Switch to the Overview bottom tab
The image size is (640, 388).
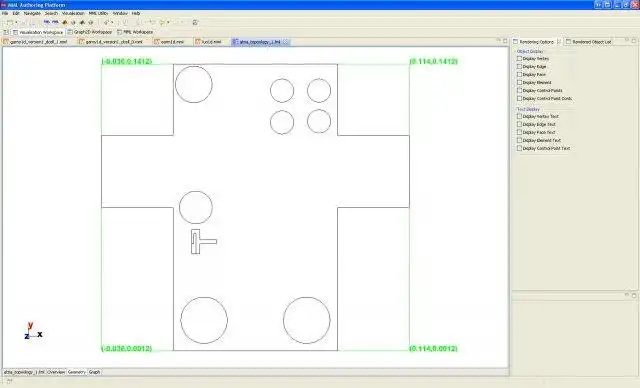click(x=56, y=372)
